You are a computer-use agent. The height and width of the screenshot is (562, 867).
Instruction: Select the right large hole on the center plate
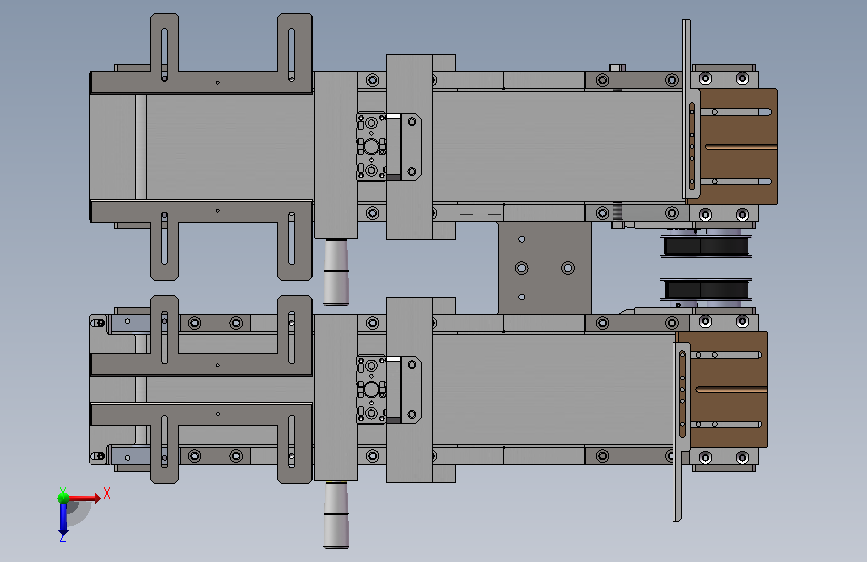568,268
